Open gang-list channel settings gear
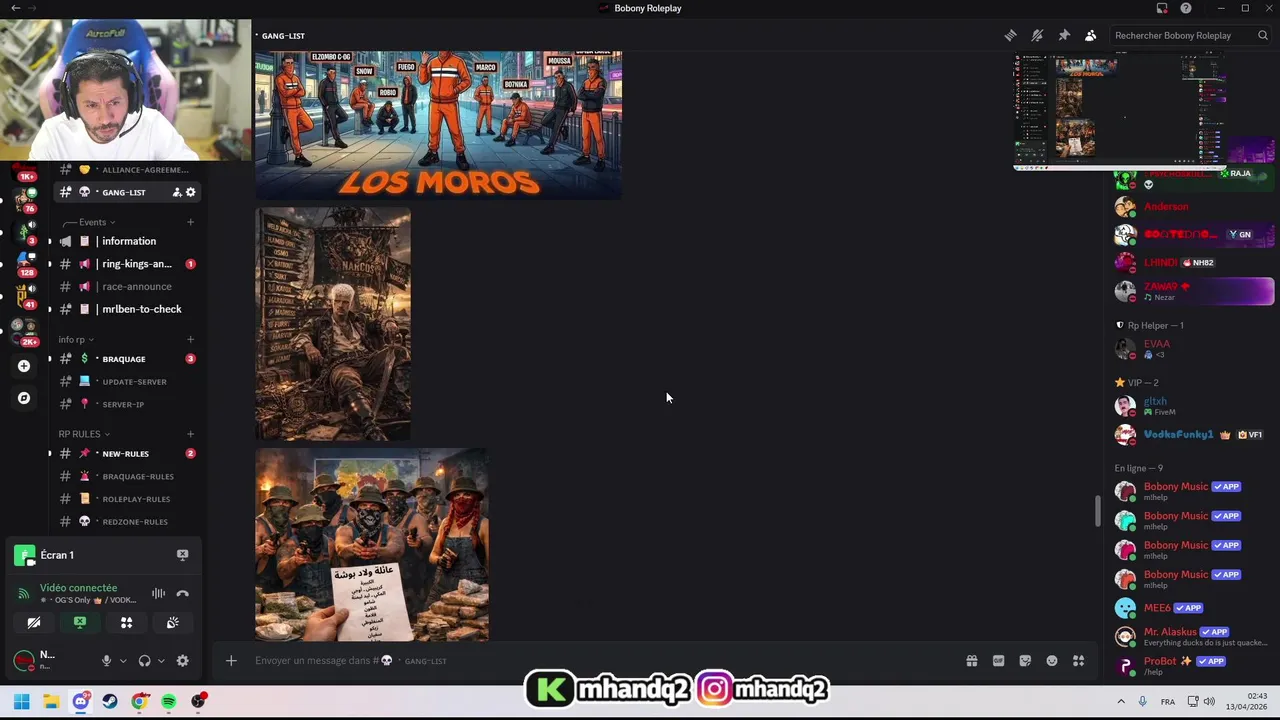The height and width of the screenshot is (720, 1280). point(190,192)
